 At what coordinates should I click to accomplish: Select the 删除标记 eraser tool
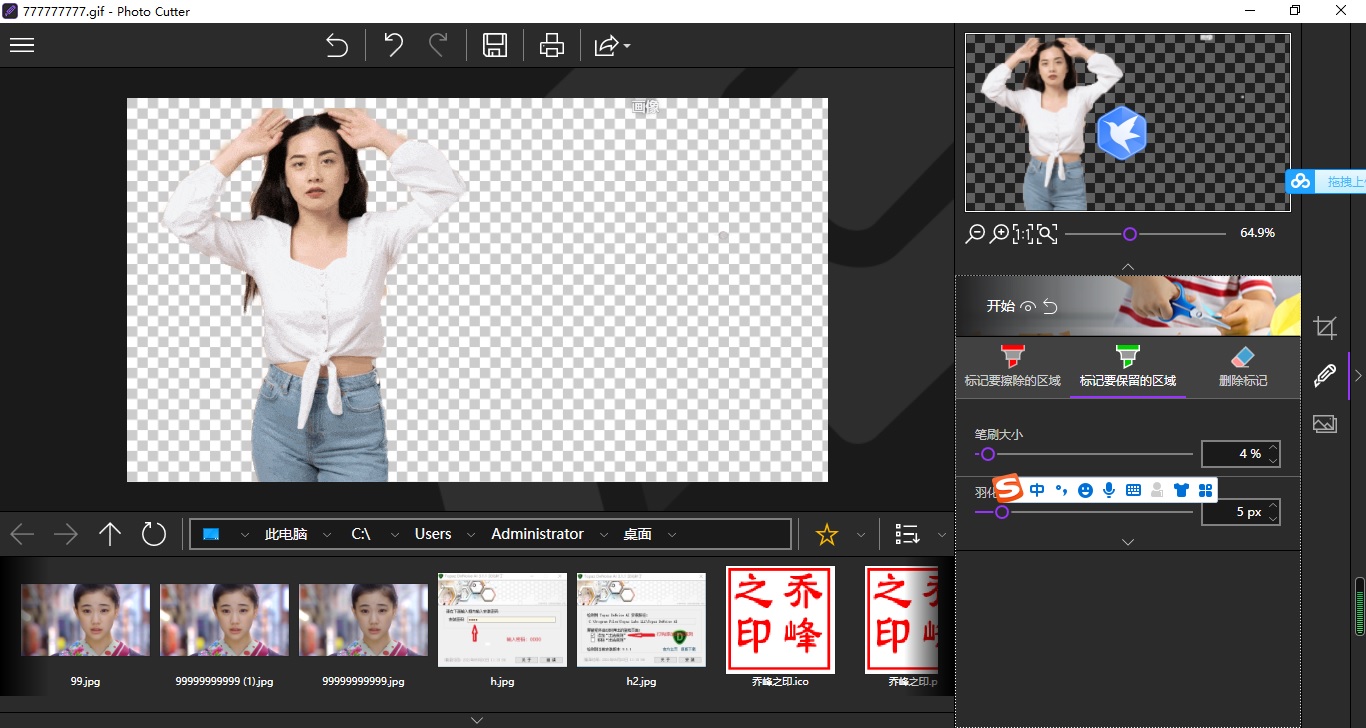[1243, 366]
